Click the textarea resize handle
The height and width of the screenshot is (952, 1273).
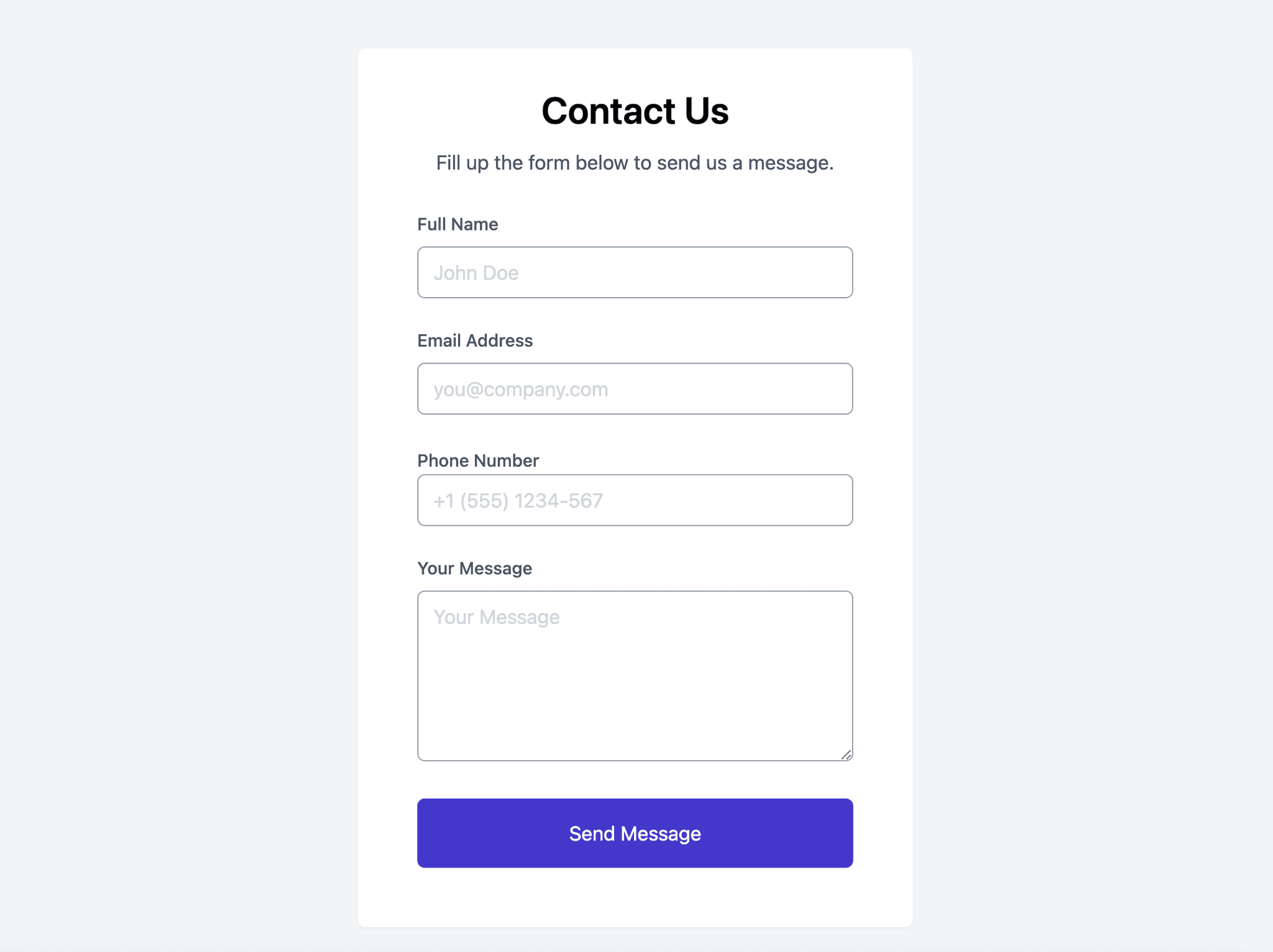coord(846,754)
